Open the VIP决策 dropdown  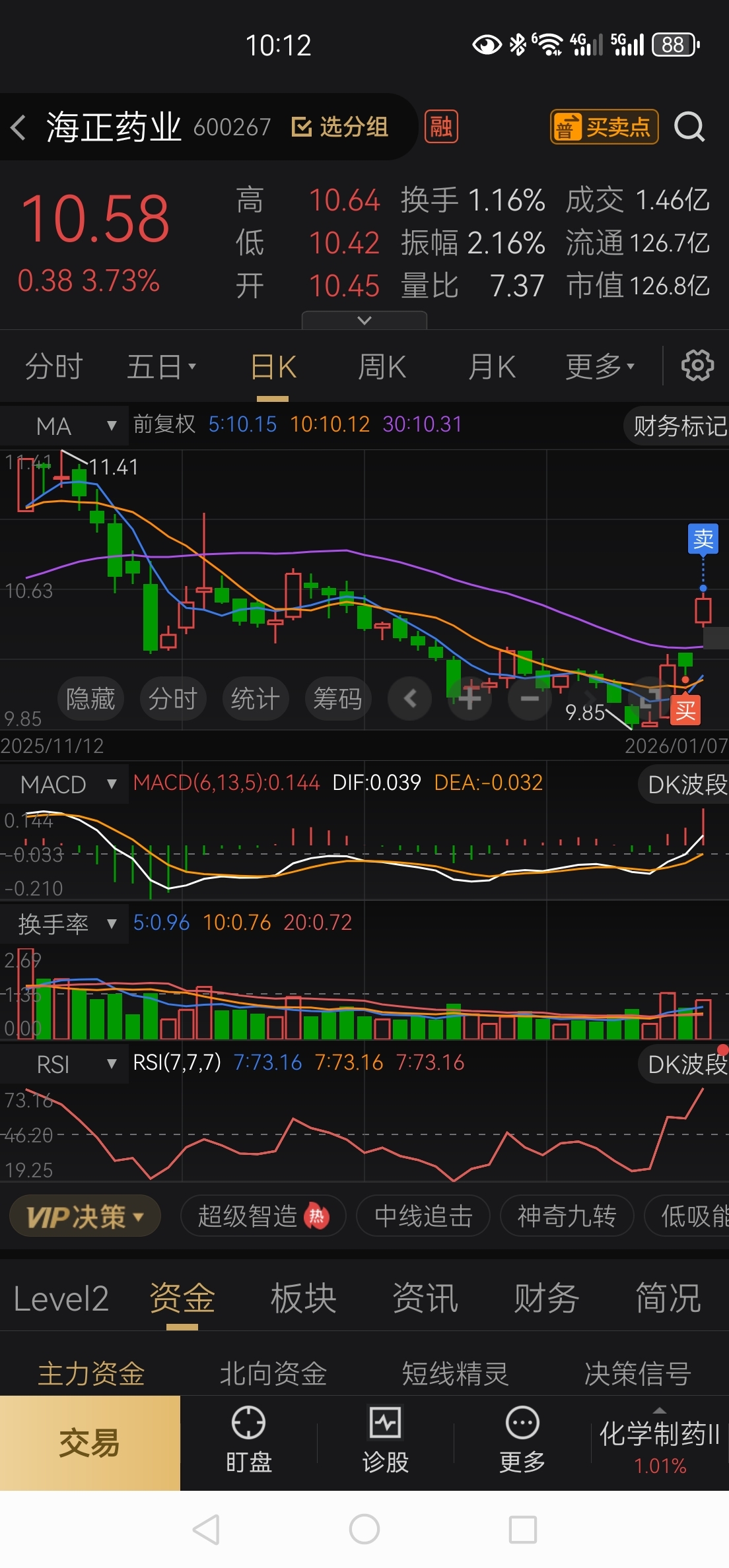coord(85,1216)
